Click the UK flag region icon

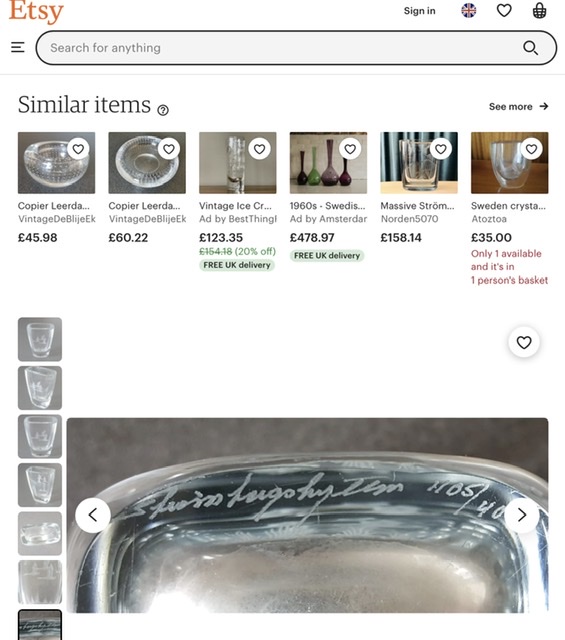(469, 11)
